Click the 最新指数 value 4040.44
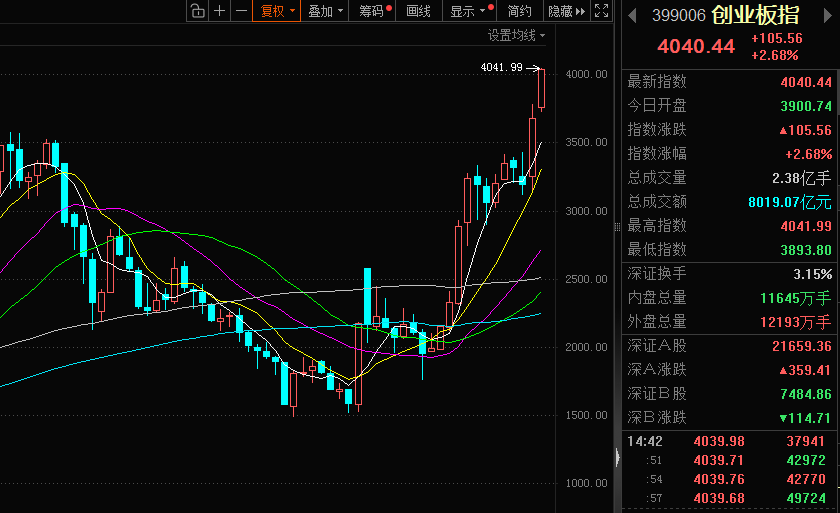The image size is (840, 513). (806, 82)
